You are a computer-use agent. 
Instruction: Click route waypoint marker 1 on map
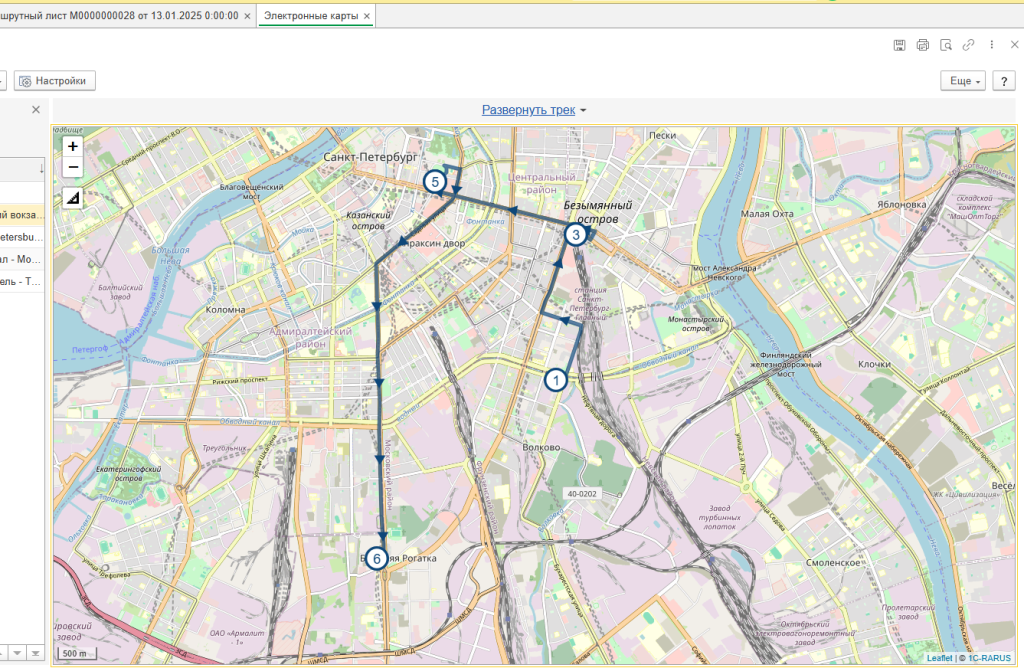pyautogui.click(x=556, y=379)
